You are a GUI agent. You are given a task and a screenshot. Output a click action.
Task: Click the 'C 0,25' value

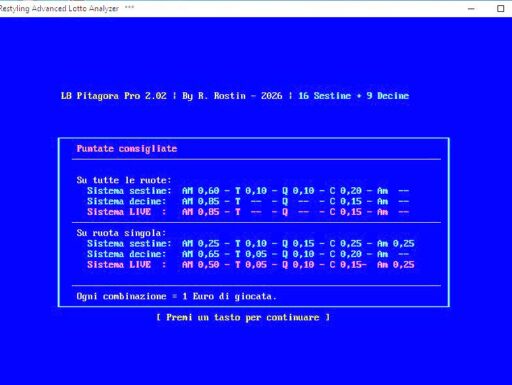(346, 244)
